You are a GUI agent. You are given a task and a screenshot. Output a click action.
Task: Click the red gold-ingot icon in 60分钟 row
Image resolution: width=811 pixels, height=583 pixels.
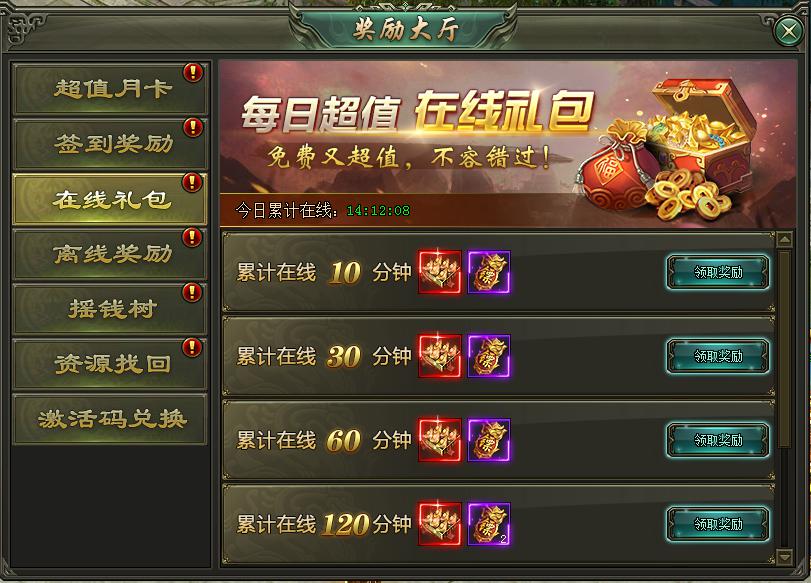point(440,440)
